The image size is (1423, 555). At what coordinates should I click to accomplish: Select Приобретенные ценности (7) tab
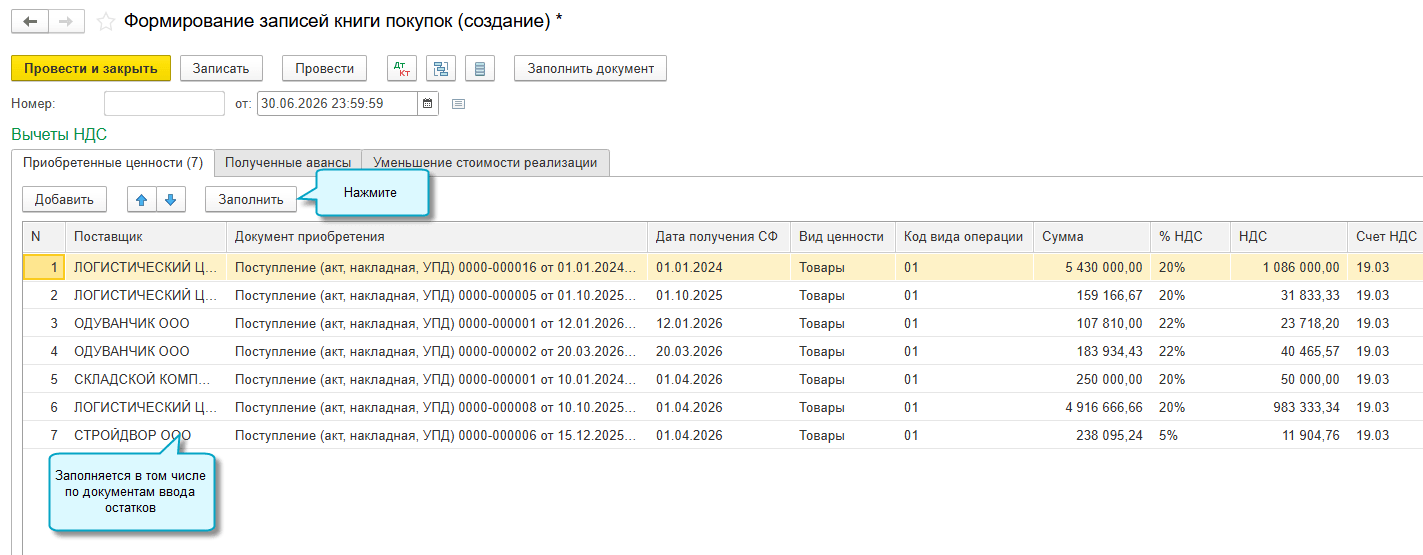pos(113,163)
